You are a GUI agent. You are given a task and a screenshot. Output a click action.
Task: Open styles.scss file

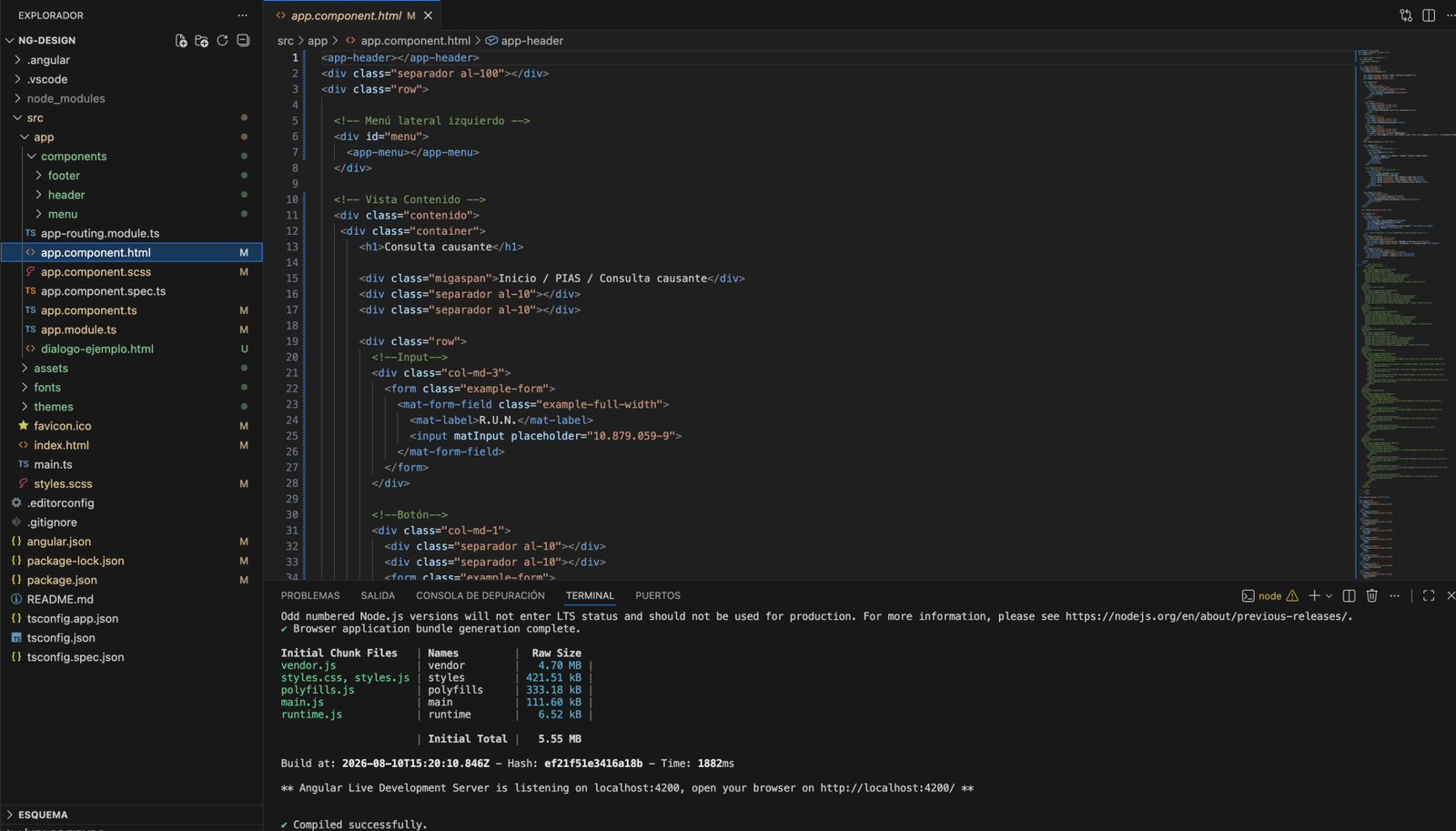(x=131, y=483)
